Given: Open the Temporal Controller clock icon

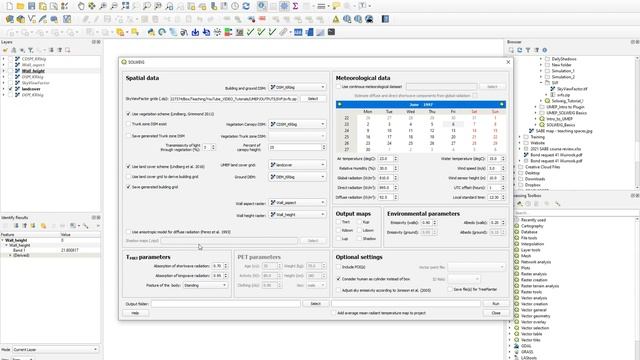Looking at the screenshot, I should (235, 6).
